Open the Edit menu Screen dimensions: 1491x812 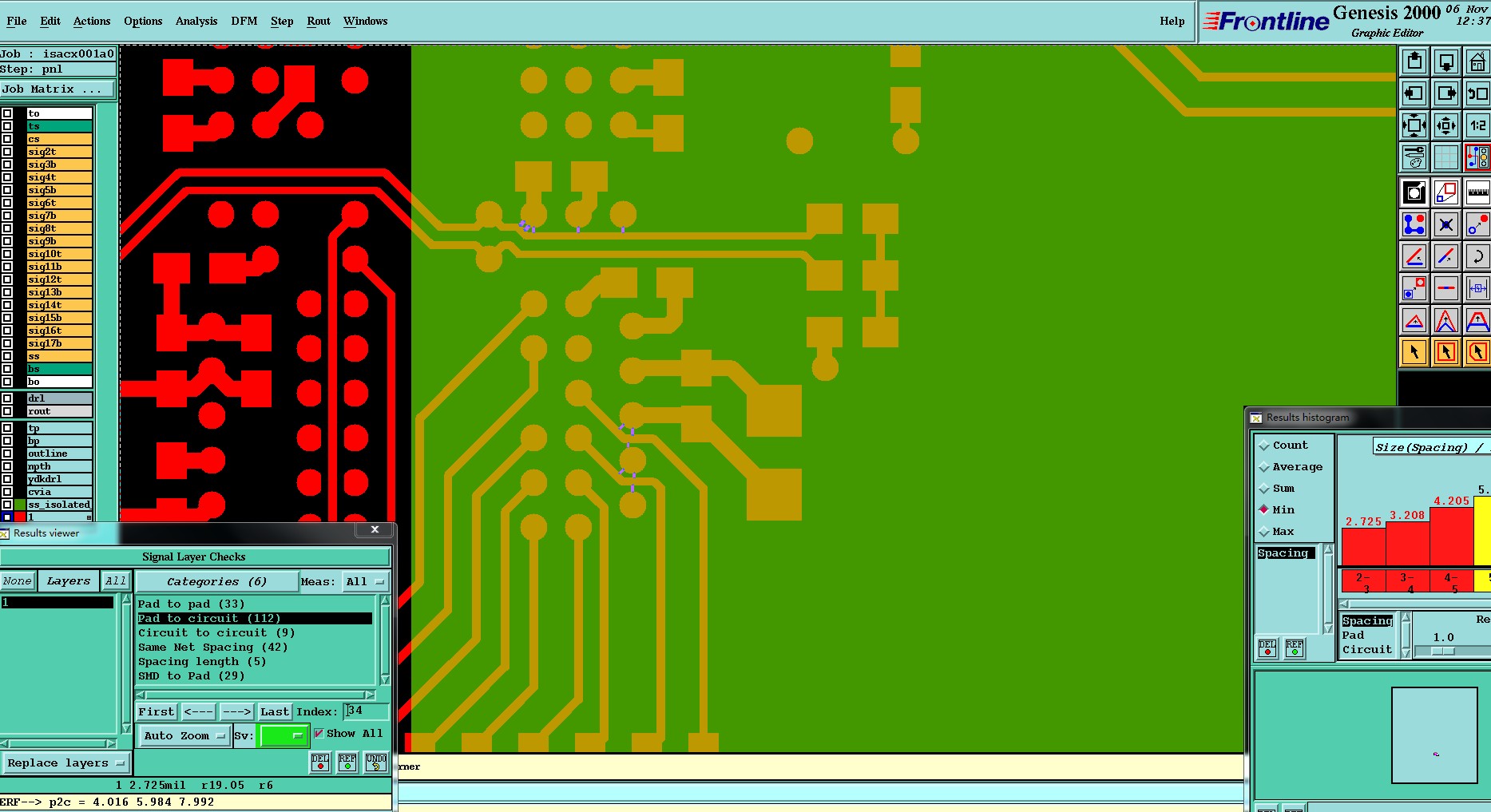click(50, 21)
